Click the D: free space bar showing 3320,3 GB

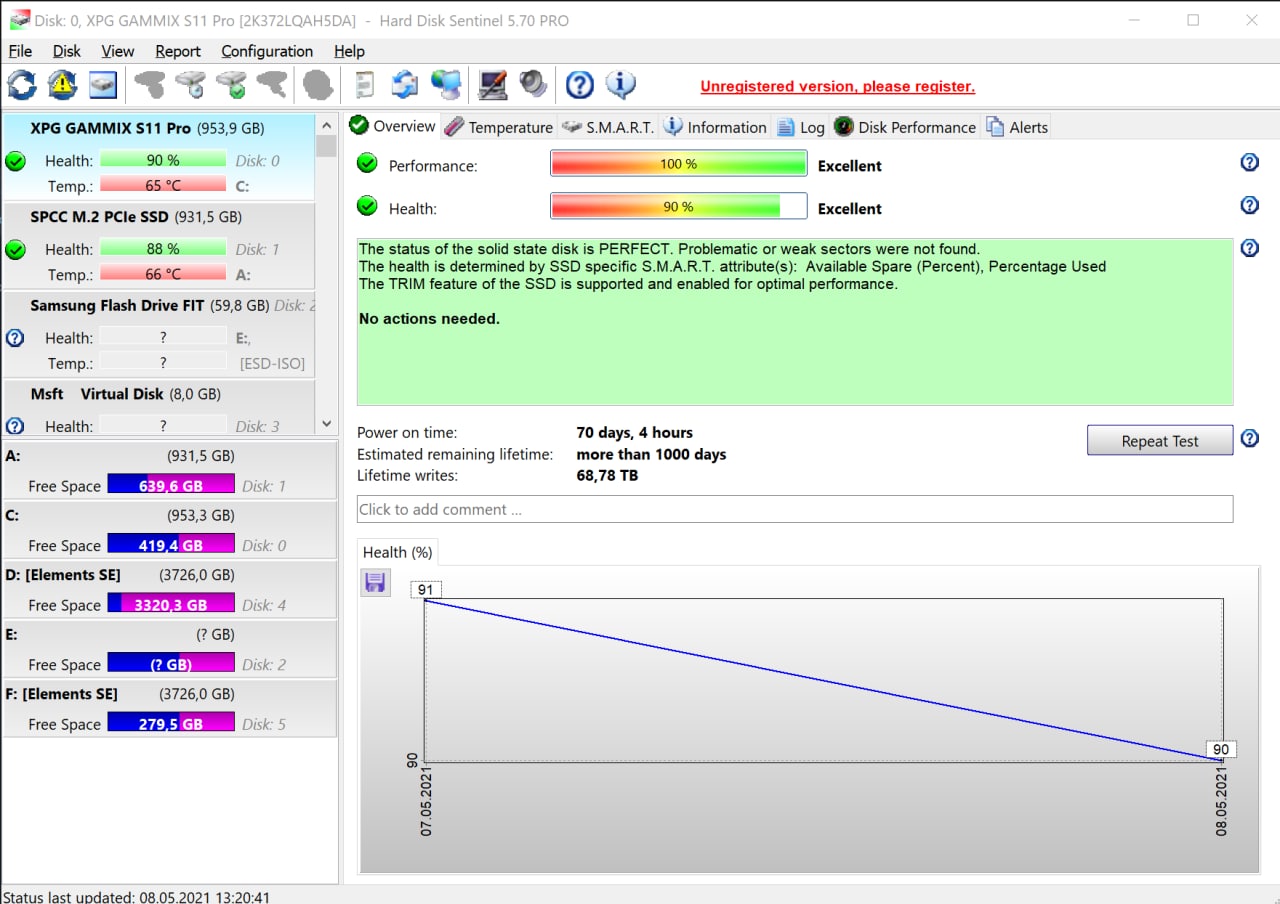(171, 604)
